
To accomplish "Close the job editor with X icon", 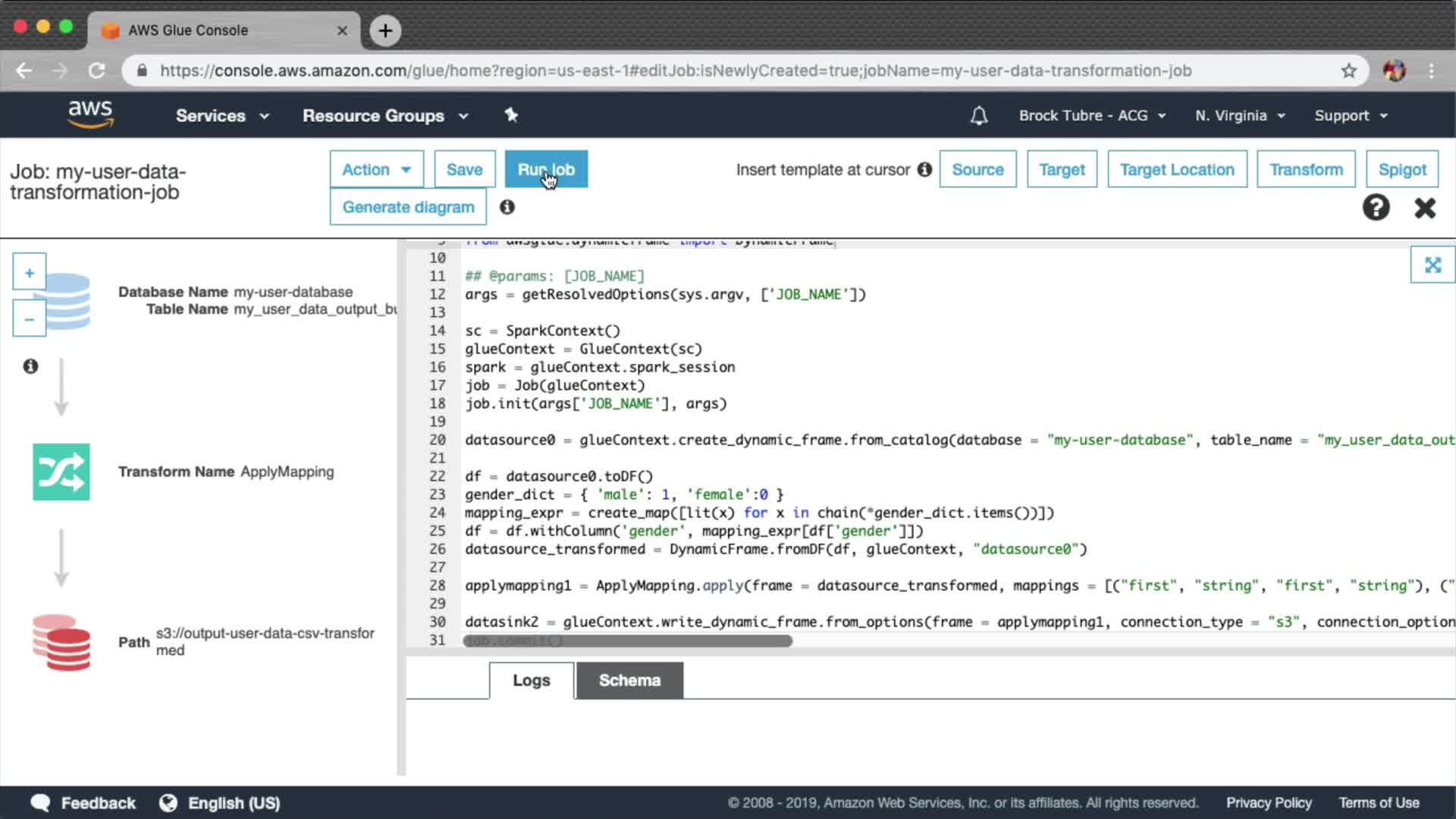I will pyautogui.click(x=1425, y=207).
